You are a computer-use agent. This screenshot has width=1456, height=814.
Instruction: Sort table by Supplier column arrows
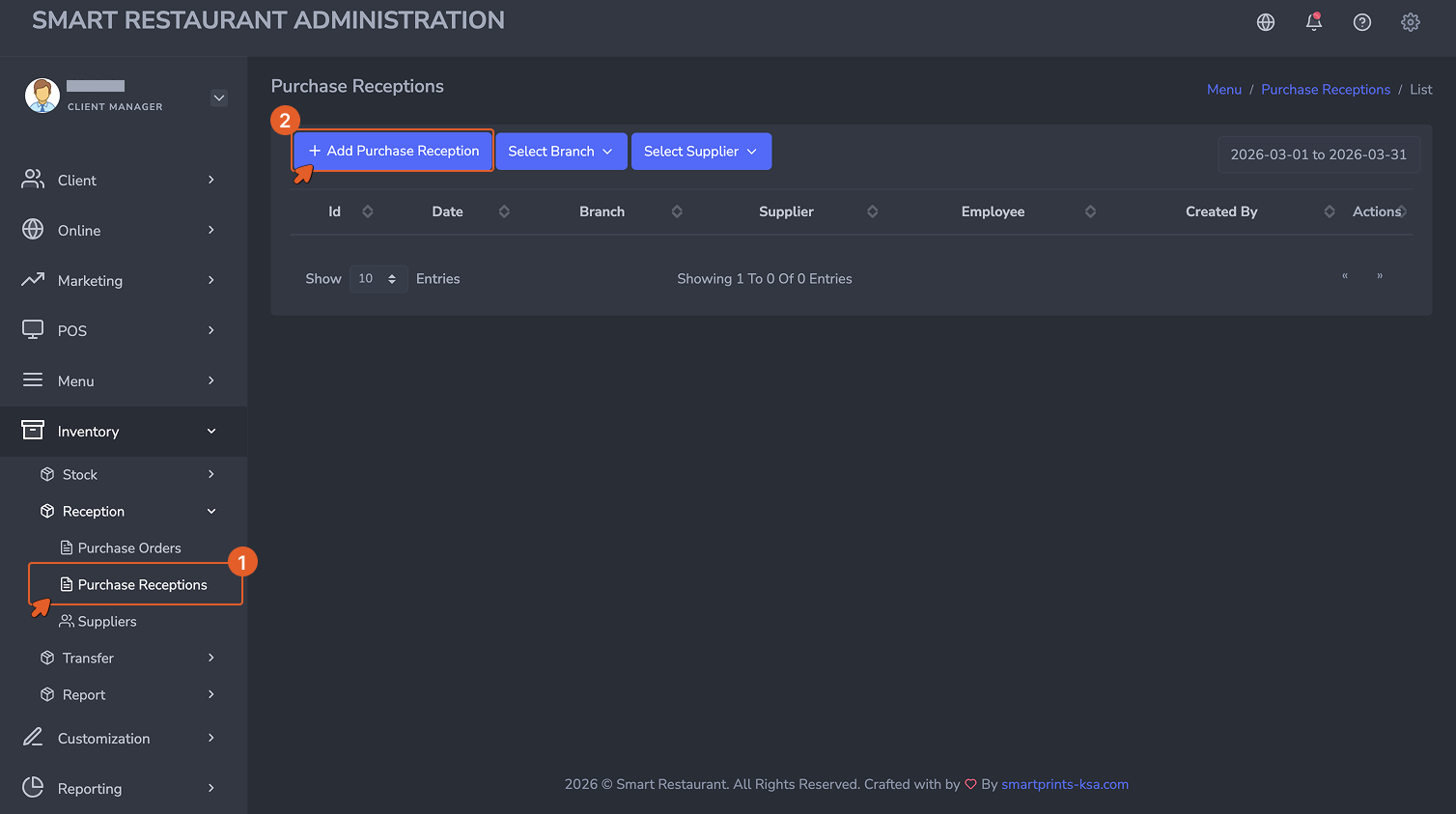coord(873,211)
